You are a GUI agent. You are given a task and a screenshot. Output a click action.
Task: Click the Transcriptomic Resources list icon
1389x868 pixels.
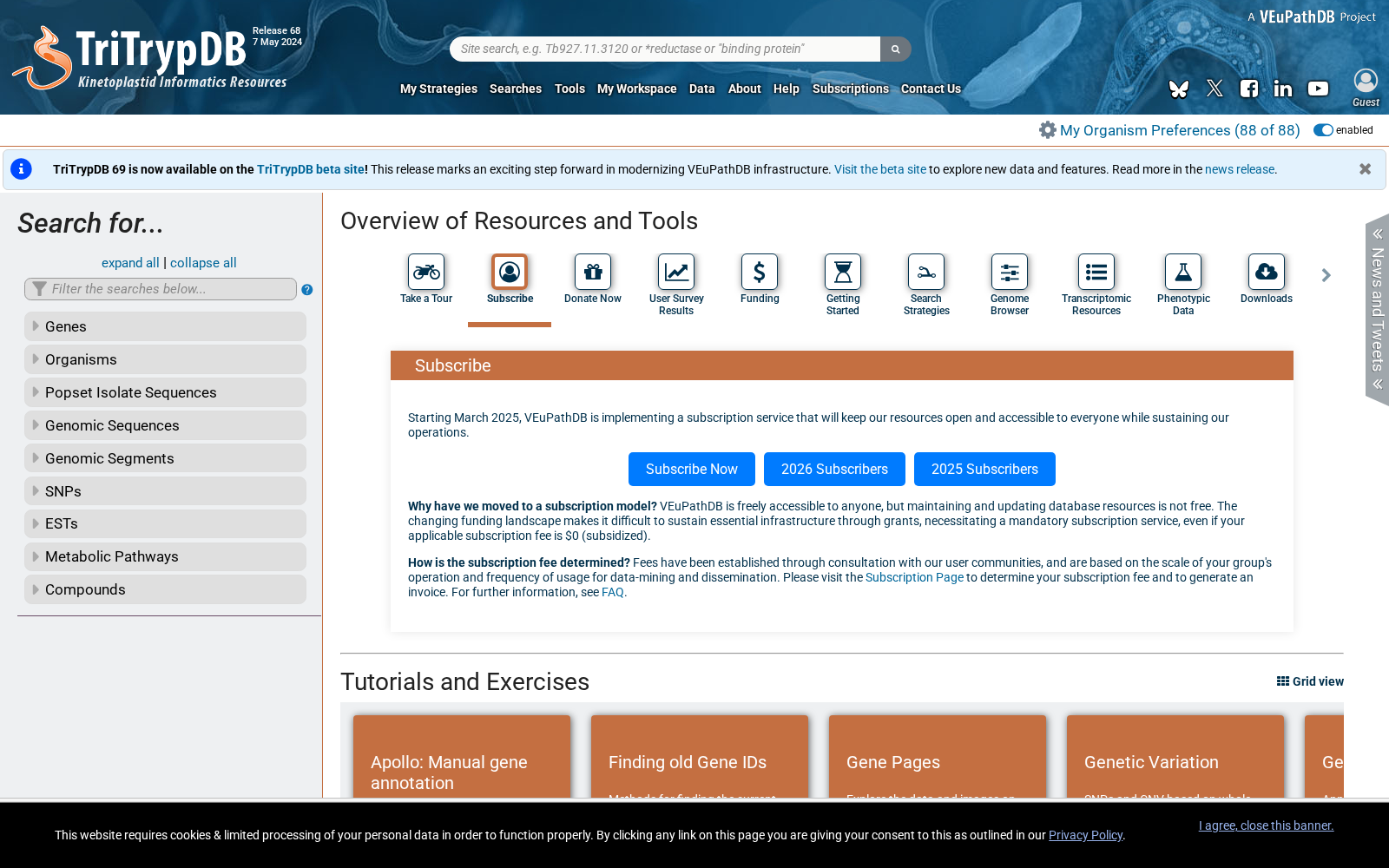pos(1096,272)
